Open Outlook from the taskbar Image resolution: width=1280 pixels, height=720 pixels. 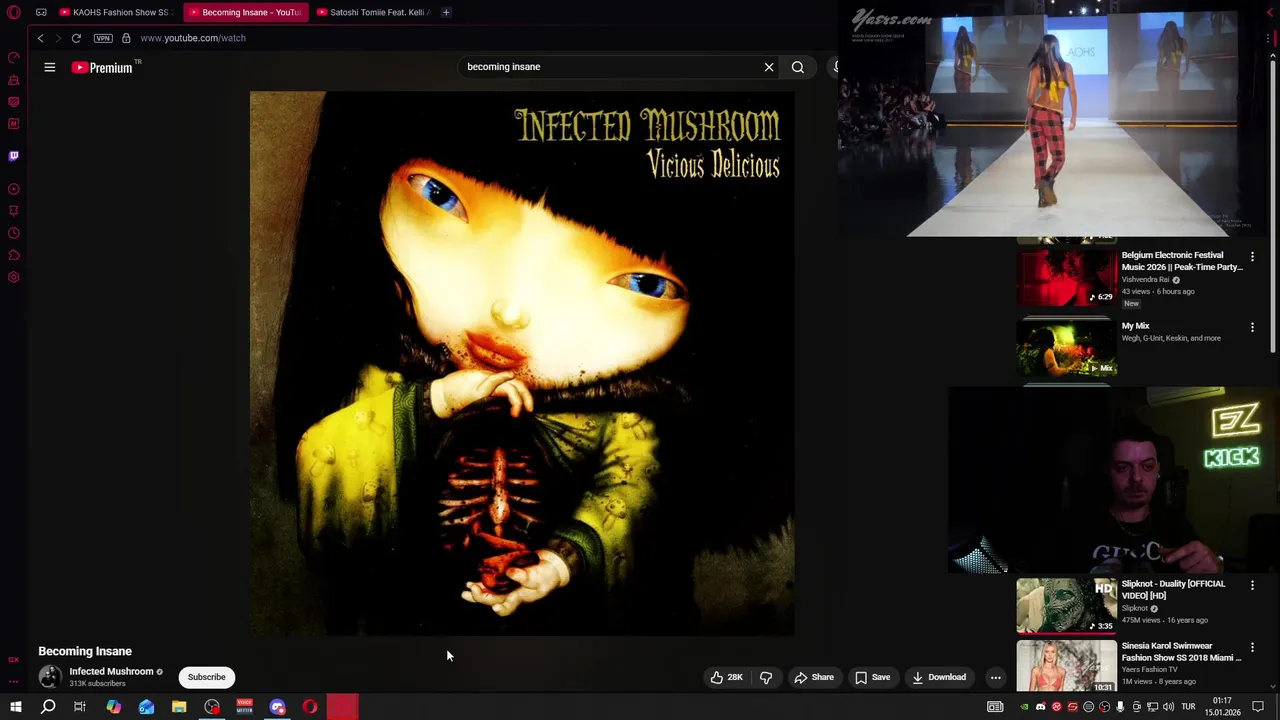pyautogui.click(x=146, y=707)
